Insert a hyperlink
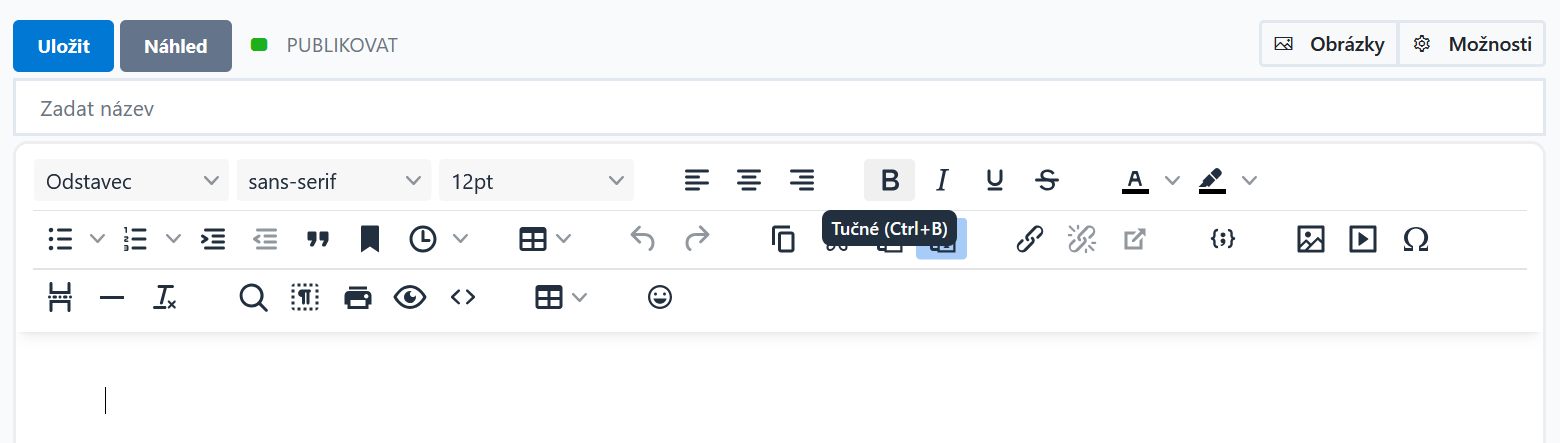This screenshot has width=1560, height=443. click(1030, 239)
